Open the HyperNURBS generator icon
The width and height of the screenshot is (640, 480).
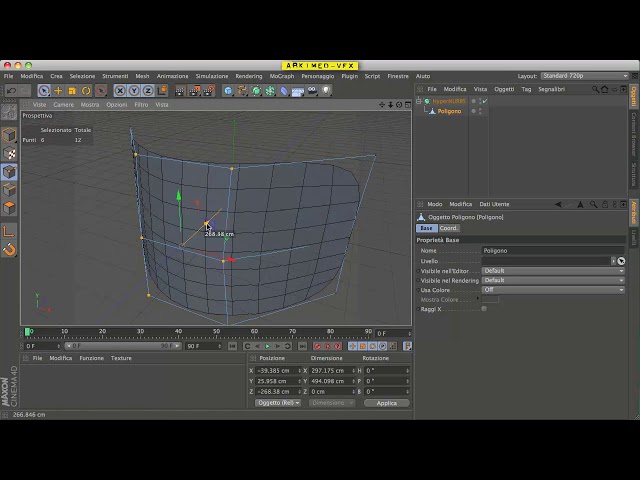[x=256, y=91]
